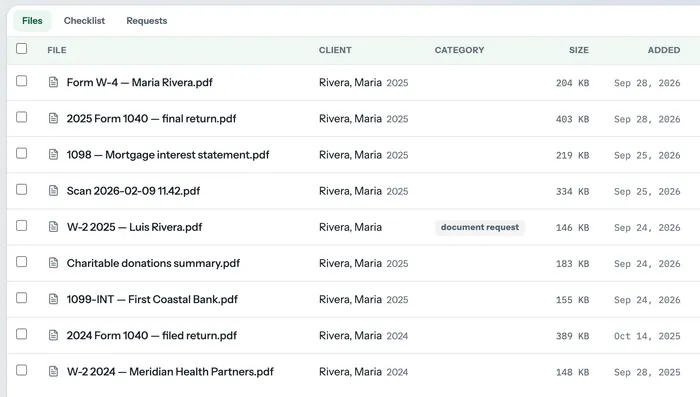The width and height of the screenshot is (700, 397).
Task: Sort by the FILE column header
Action: (x=57, y=50)
